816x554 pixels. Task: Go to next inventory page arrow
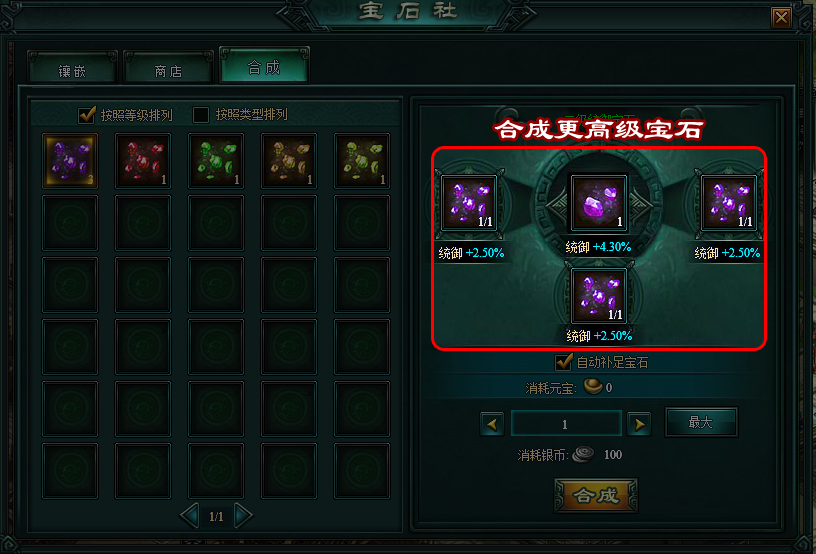[243, 516]
